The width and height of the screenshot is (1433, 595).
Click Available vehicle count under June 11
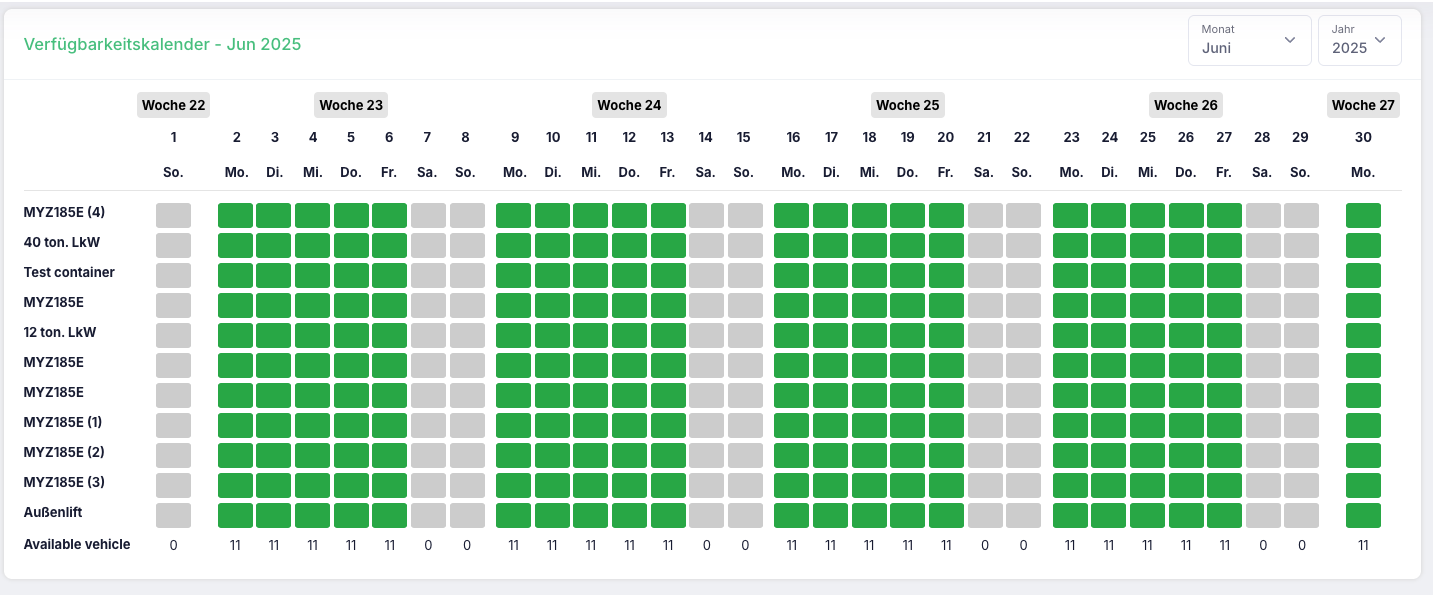(591, 545)
